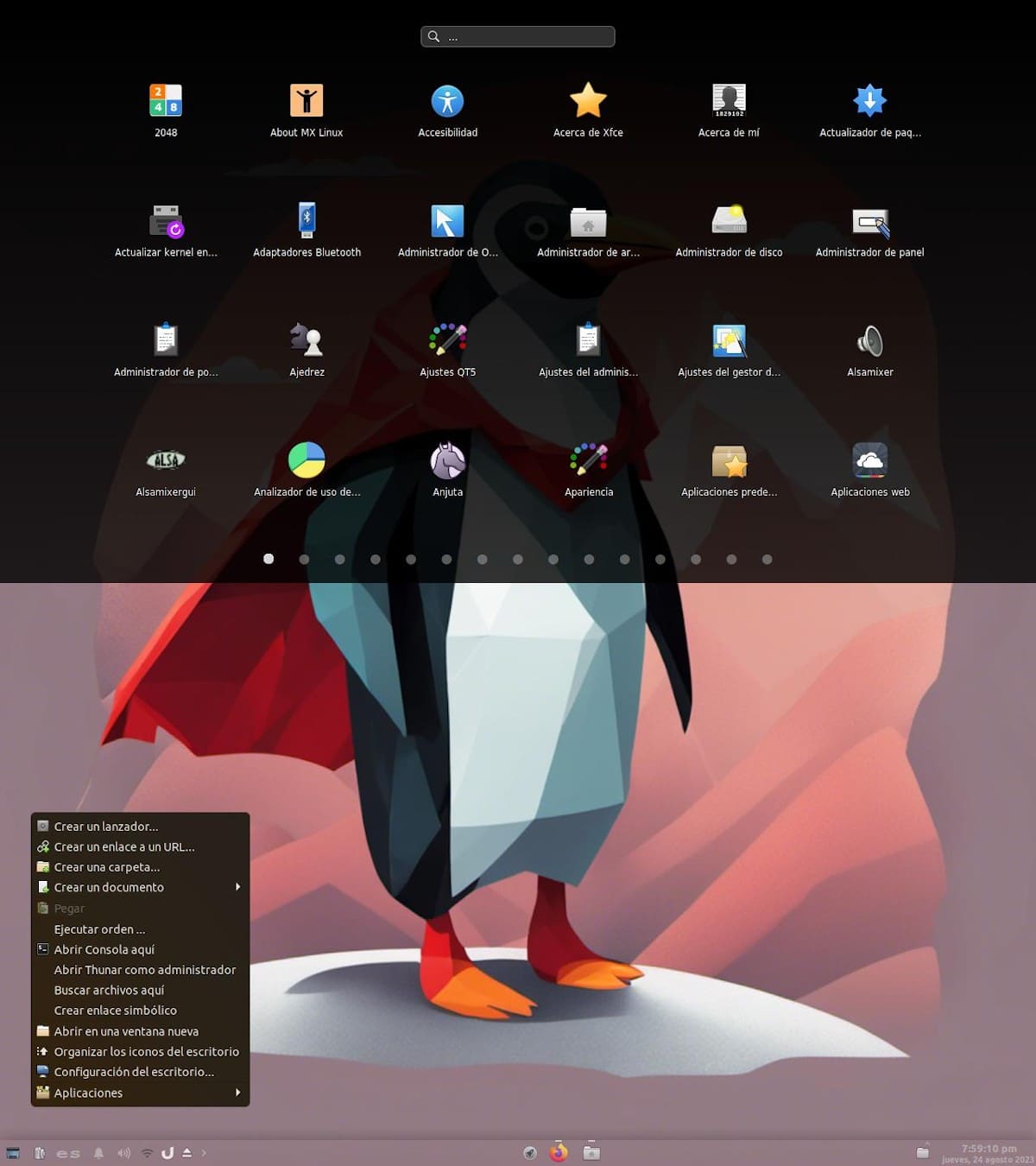Open About MX Linux
The image size is (1036, 1166).
tap(306, 102)
